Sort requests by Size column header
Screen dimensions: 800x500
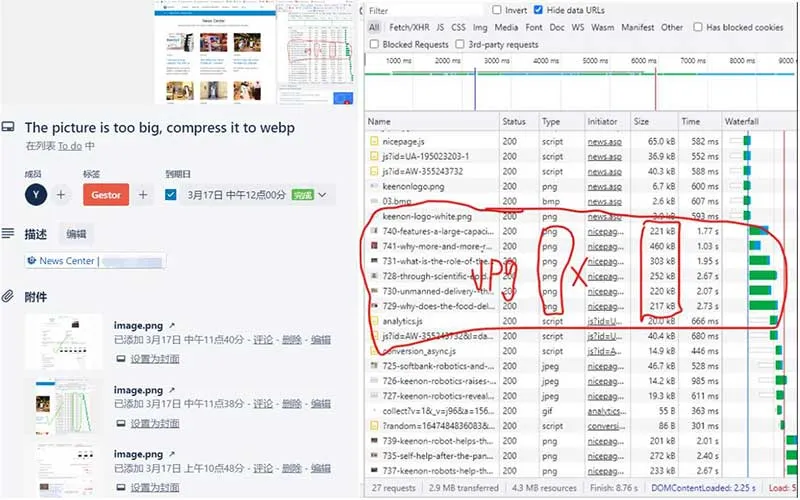pyautogui.click(x=641, y=121)
